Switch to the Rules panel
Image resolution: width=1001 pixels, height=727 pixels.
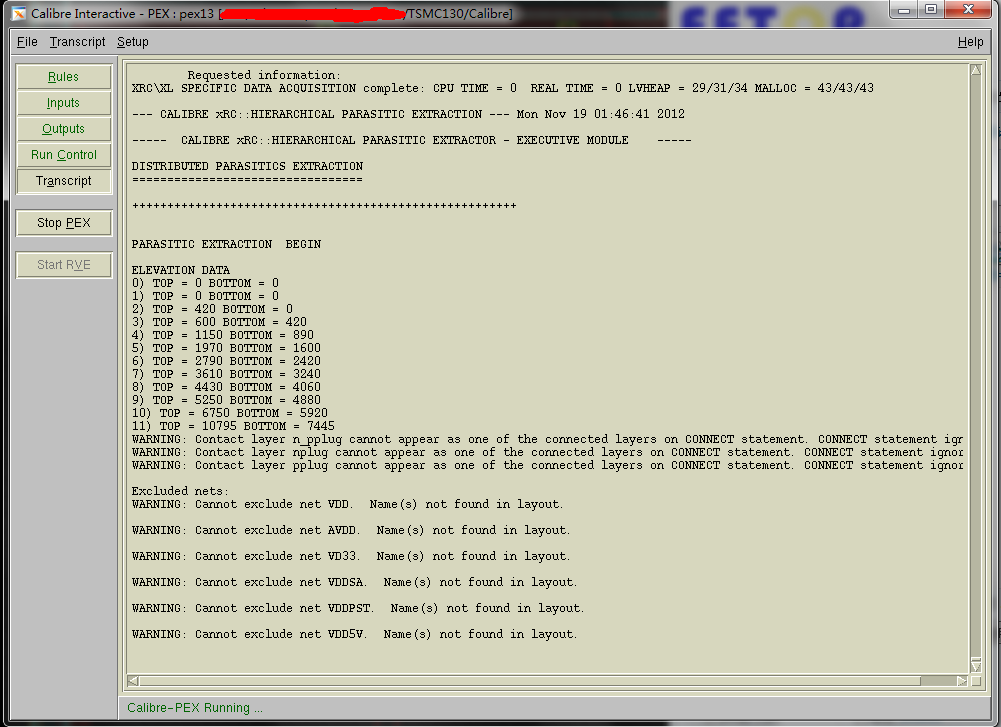pyautogui.click(x=63, y=77)
